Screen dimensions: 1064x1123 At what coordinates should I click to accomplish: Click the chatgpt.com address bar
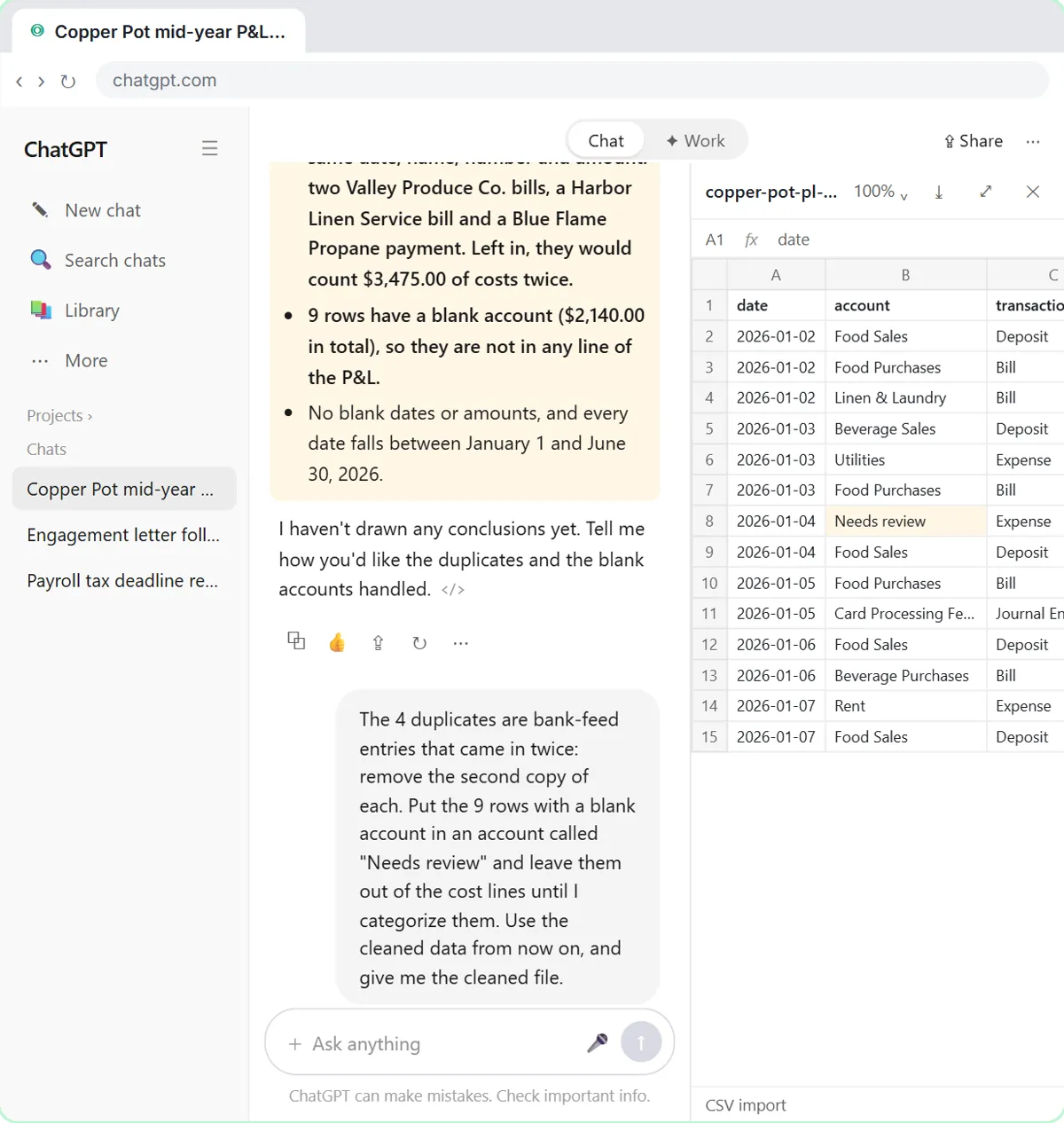pos(572,81)
